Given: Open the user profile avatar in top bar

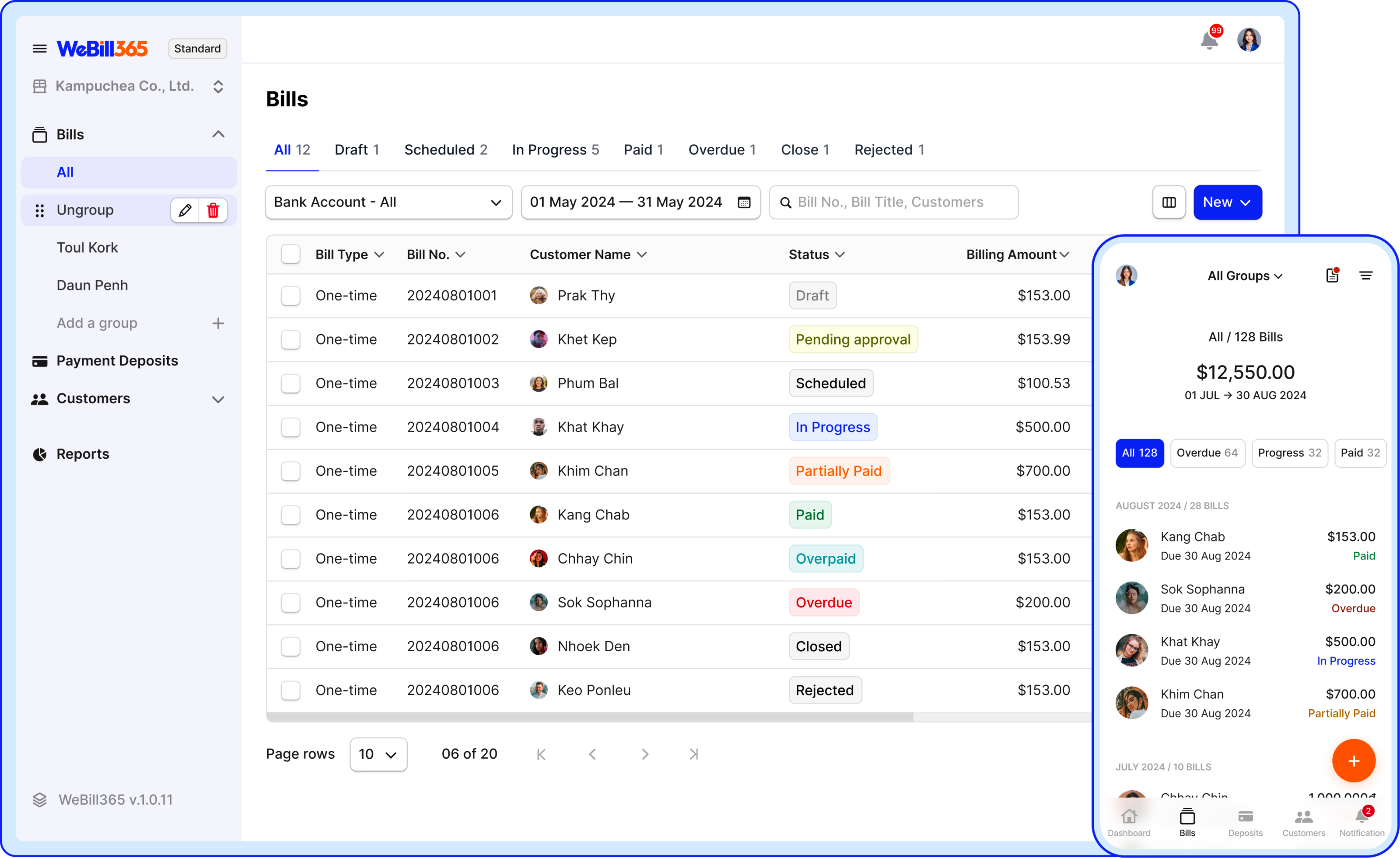Looking at the screenshot, I should point(1249,40).
